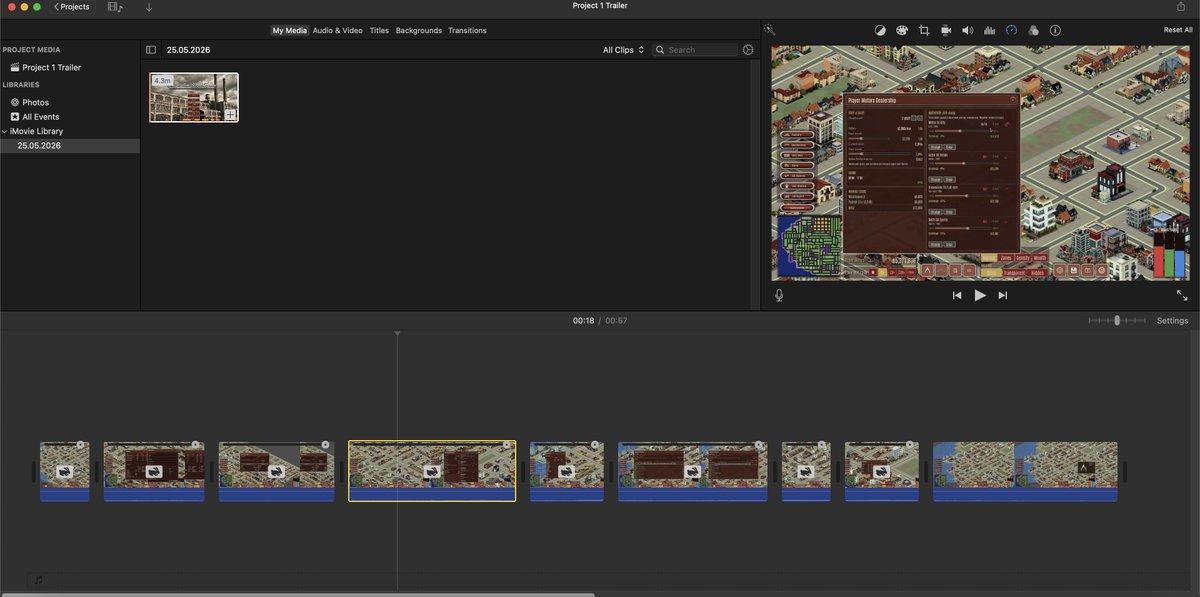The width and height of the screenshot is (1200, 597).
Task: Open the Stabilization camera icon
Action: 946,30
